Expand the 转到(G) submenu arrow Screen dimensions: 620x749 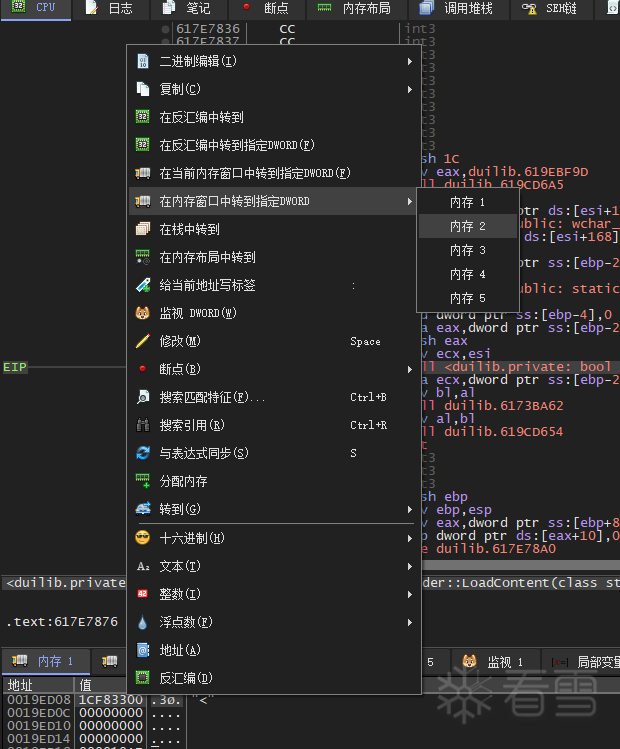pos(410,509)
